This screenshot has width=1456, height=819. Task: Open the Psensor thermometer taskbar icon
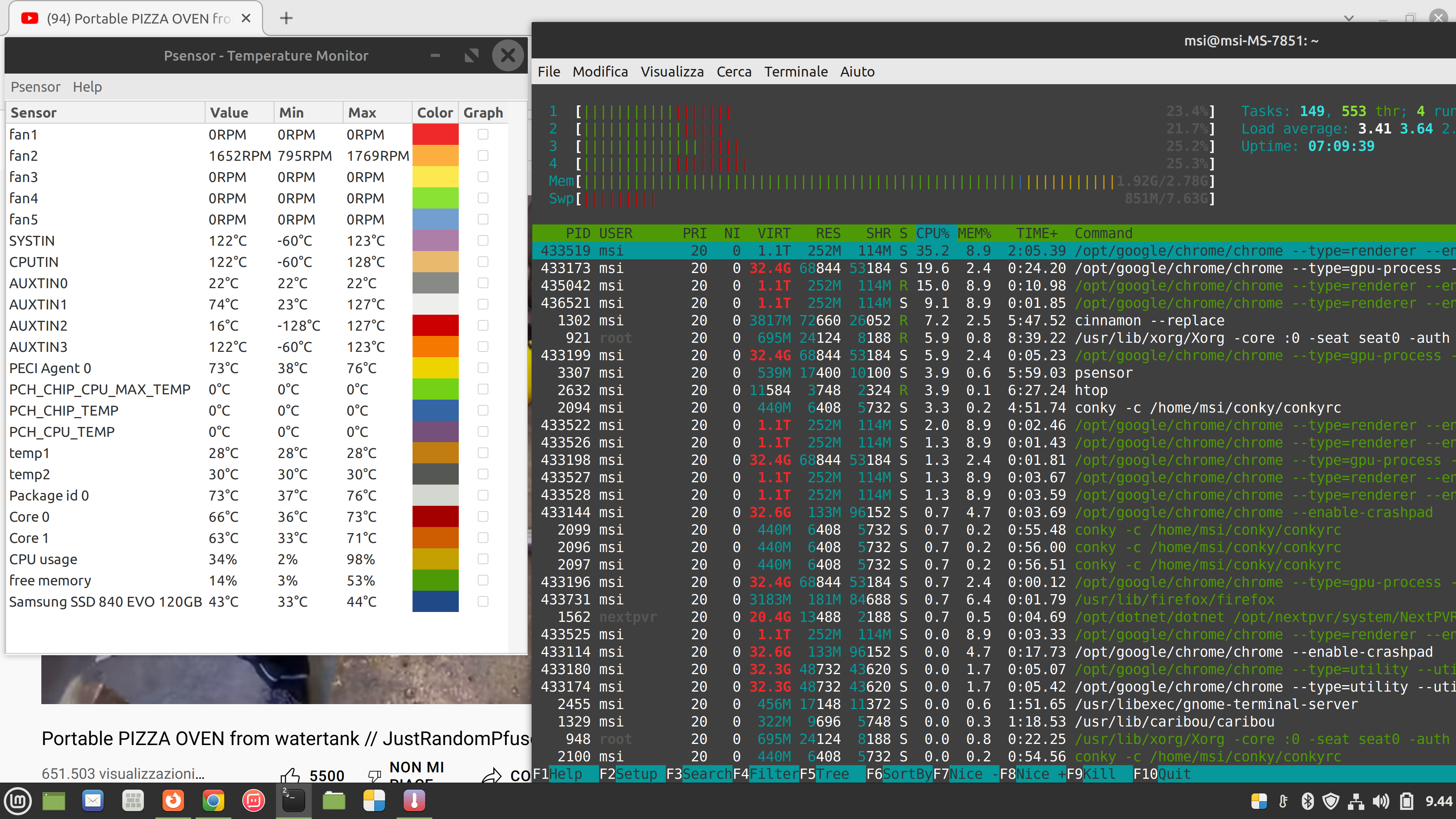[x=414, y=801]
